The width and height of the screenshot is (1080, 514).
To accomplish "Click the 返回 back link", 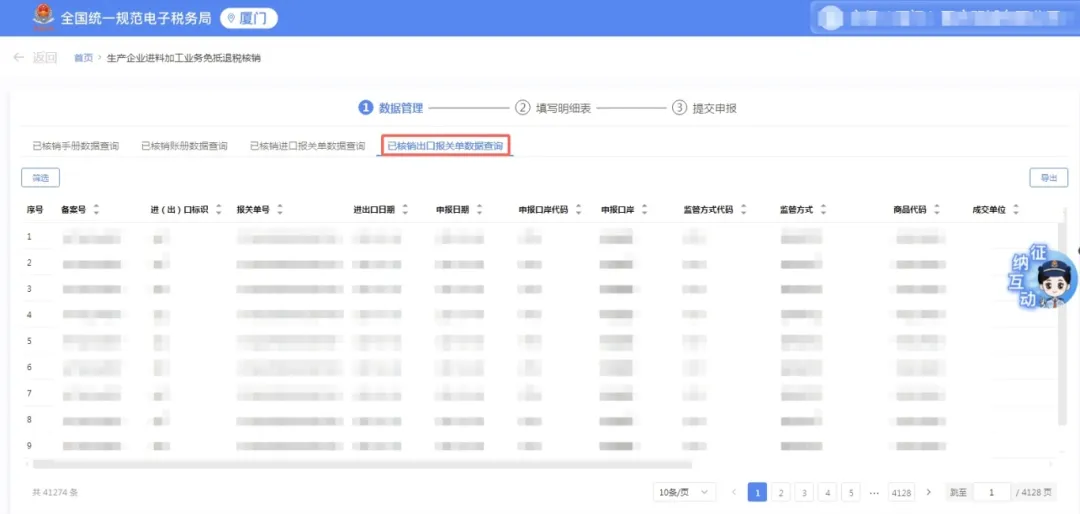I will (x=45, y=58).
